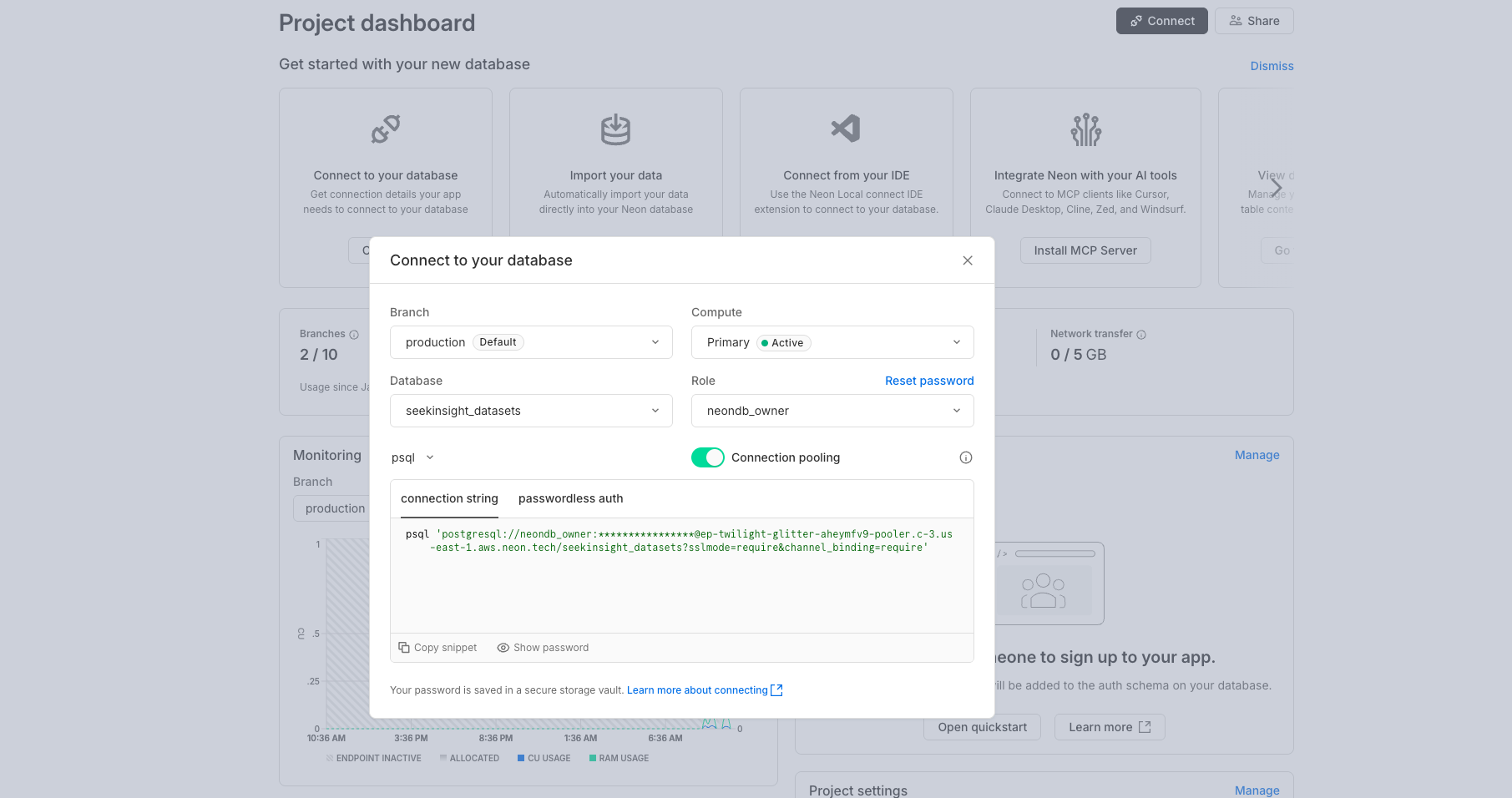Open Learn more about connecting link
1512x798 pixels.
[x=705, y=690]
